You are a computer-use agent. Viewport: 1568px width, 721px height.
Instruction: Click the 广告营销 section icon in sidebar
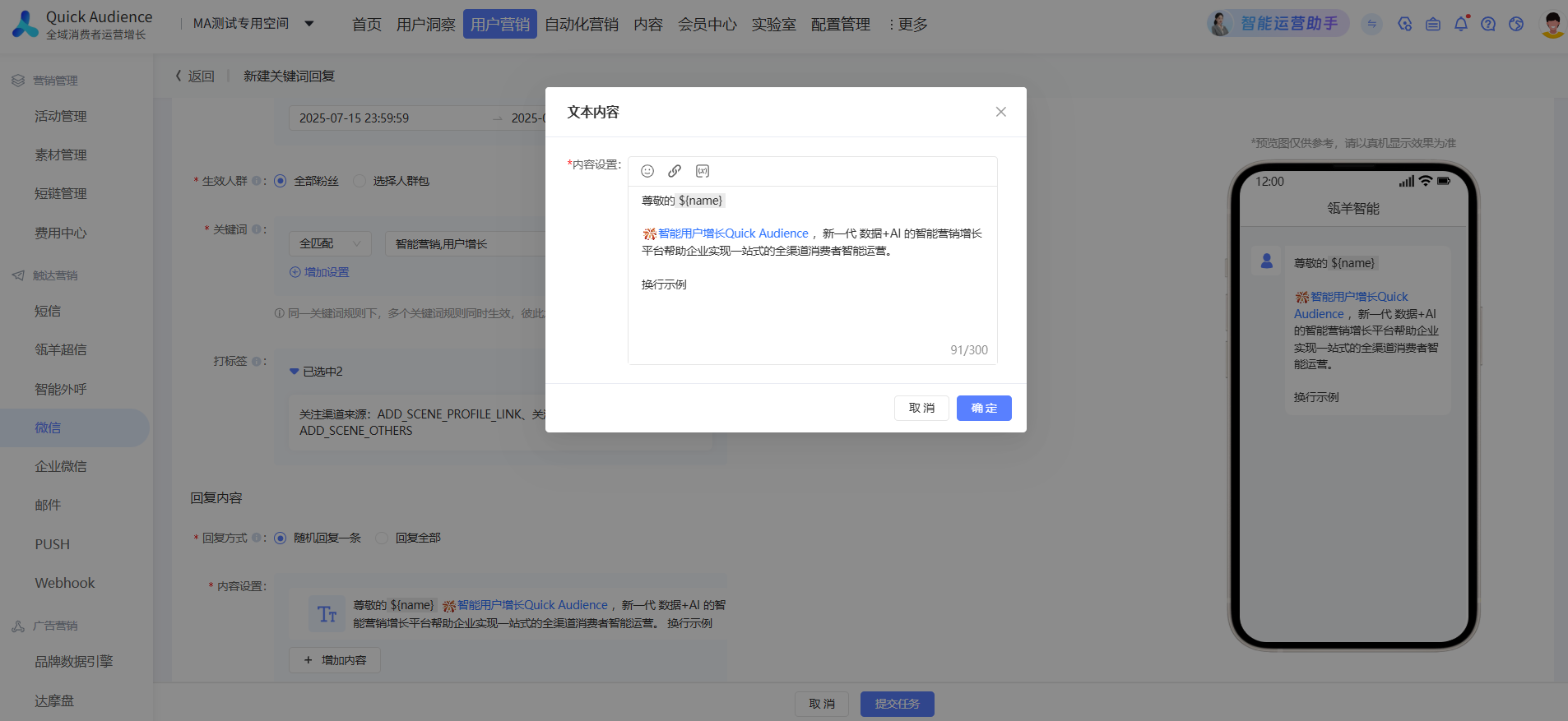[x=18, y=626]
